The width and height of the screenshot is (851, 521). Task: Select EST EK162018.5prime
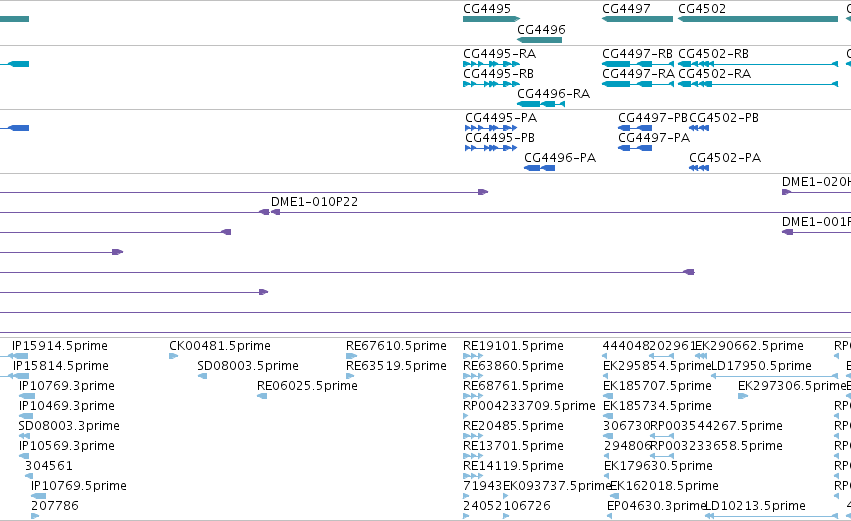click(x=664, y=486)
